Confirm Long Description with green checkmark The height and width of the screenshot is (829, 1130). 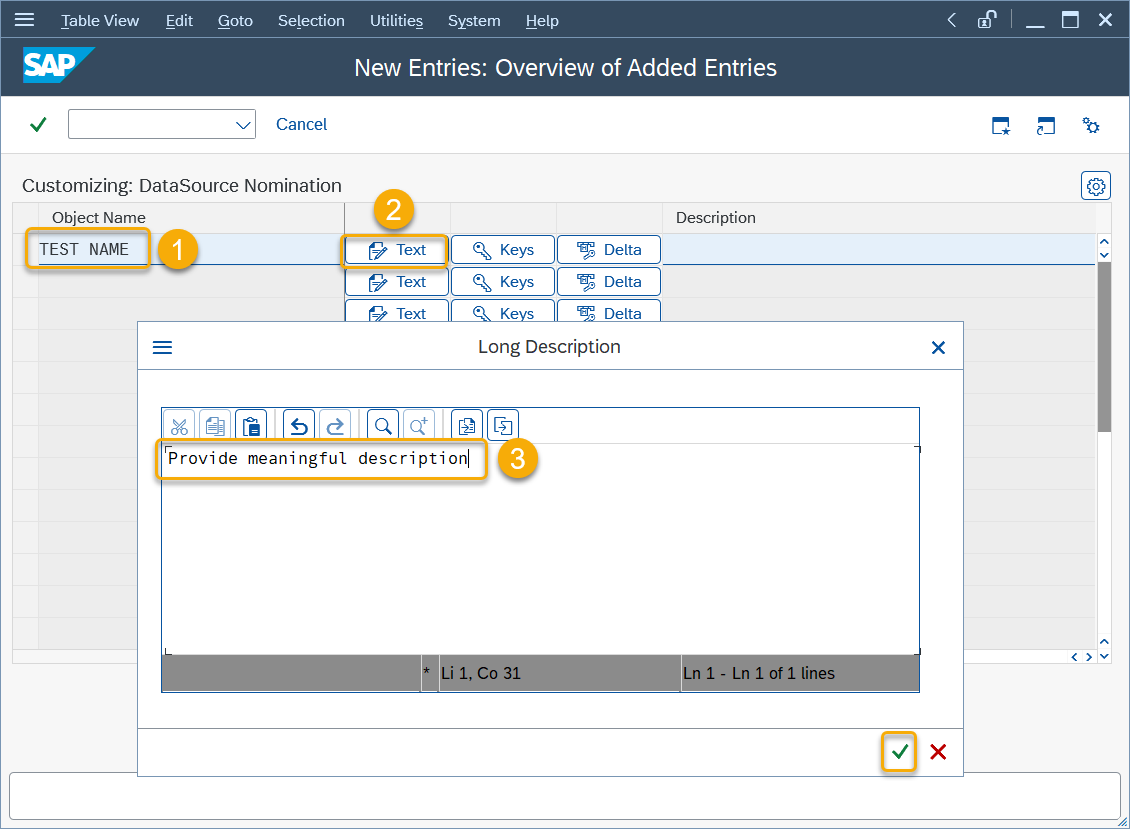pyautogui.click(x=900, y=752)
